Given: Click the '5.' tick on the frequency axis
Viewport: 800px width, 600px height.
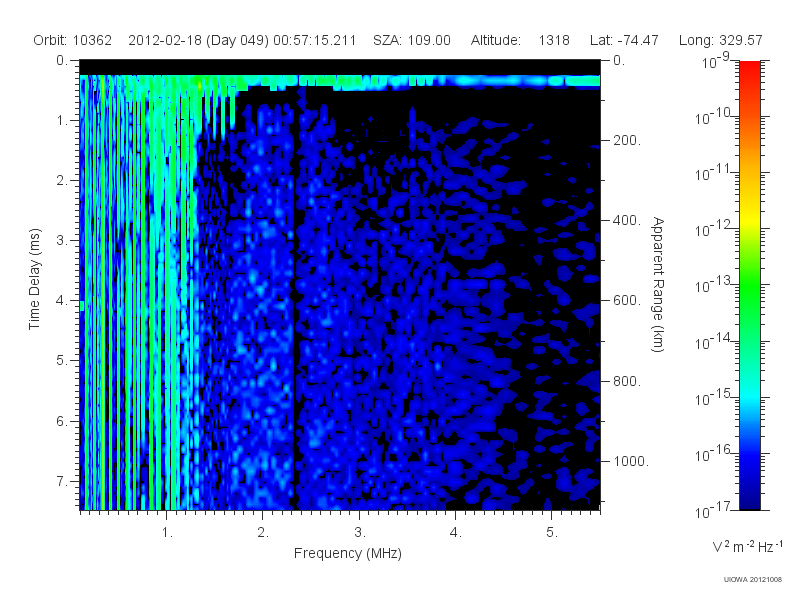Looking at the screenshot, I should [x=552, y=533].
